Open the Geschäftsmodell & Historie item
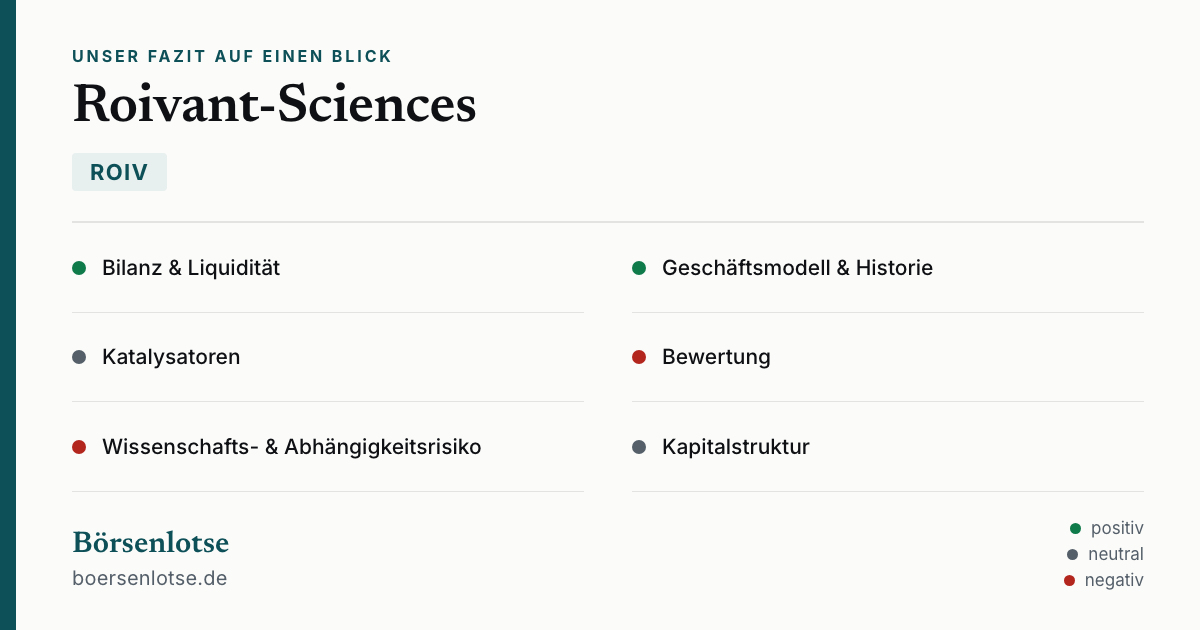This screenshot has height=630, width=1200. [888, 268]
